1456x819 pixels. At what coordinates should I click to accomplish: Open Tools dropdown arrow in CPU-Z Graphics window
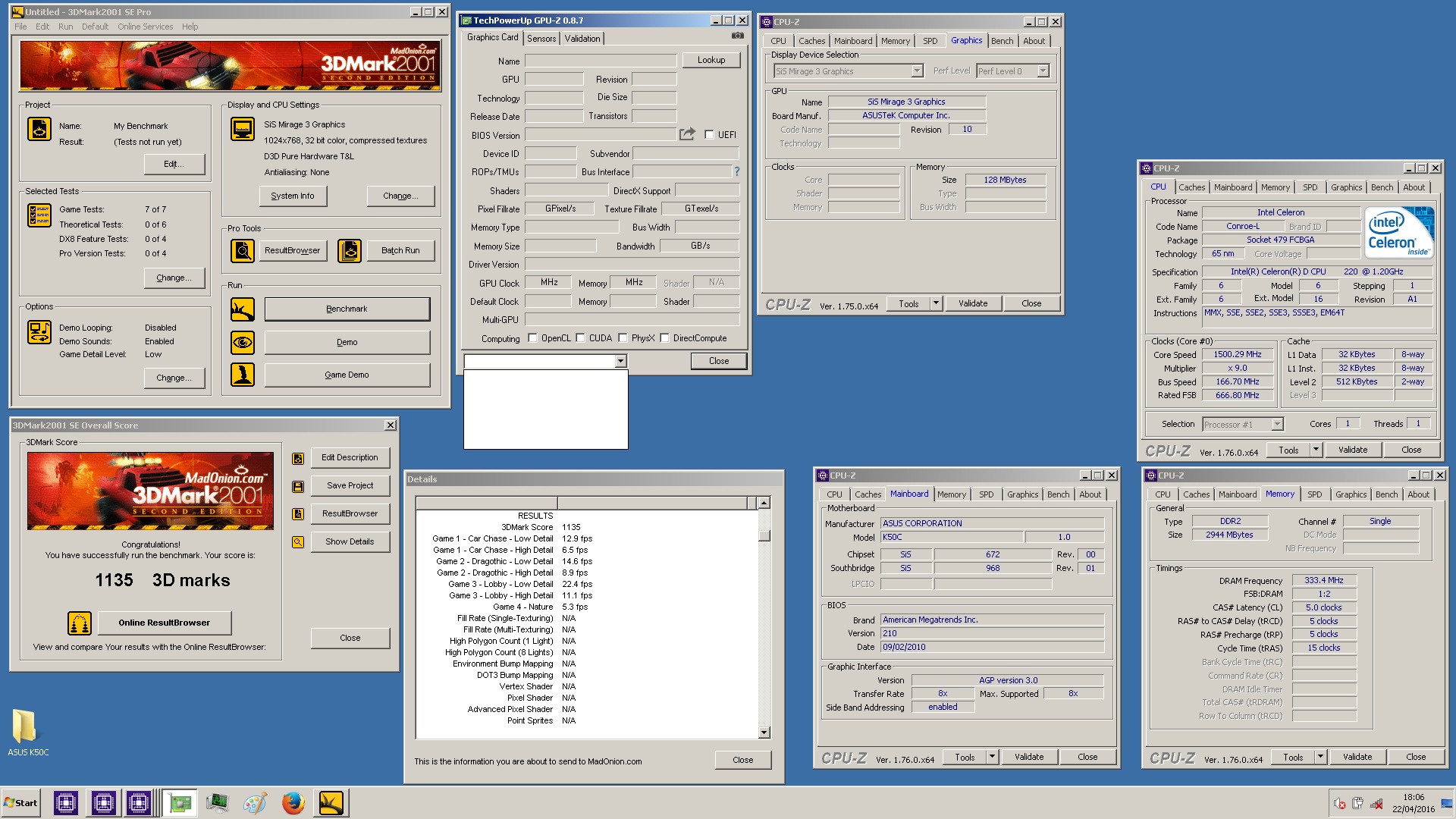coord(936,303)
